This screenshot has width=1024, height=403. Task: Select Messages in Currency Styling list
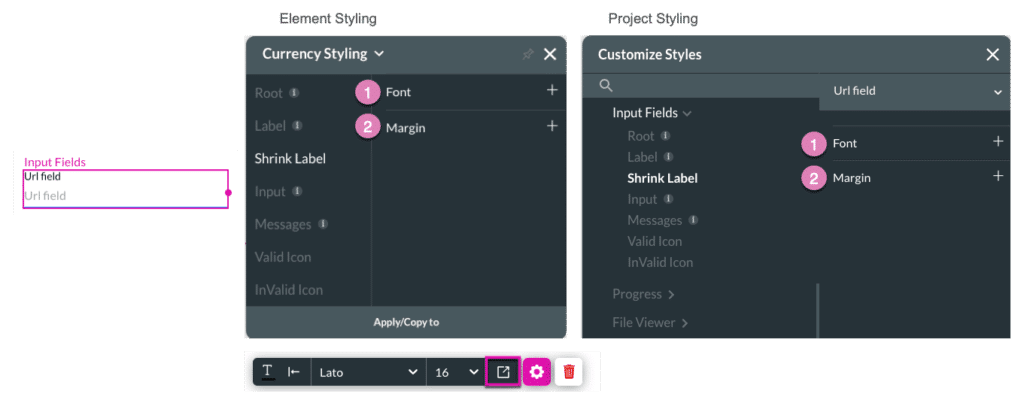point(283,224)
